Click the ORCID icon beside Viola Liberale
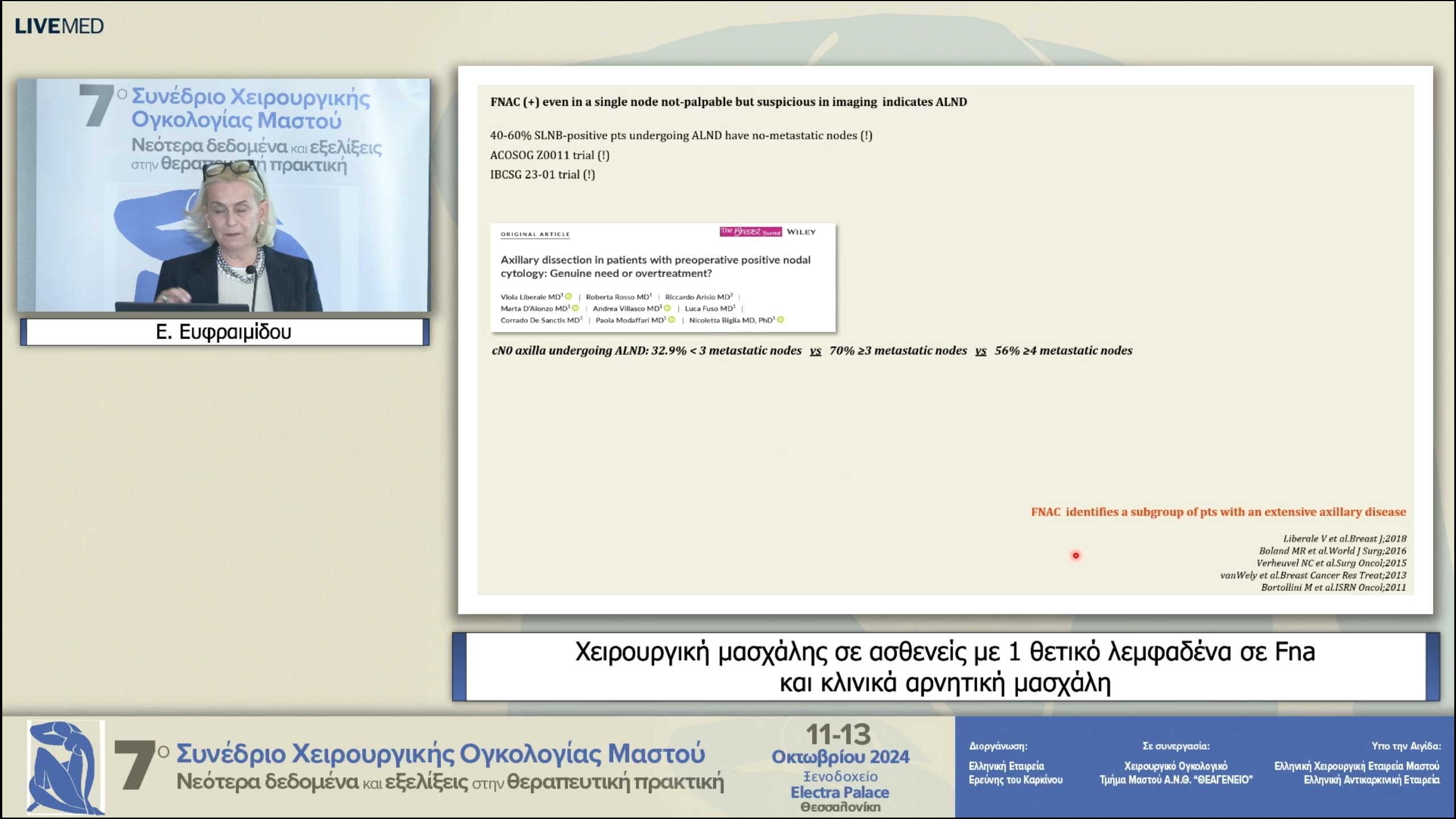Screen dimensions: 1456x819 (568, 296)
